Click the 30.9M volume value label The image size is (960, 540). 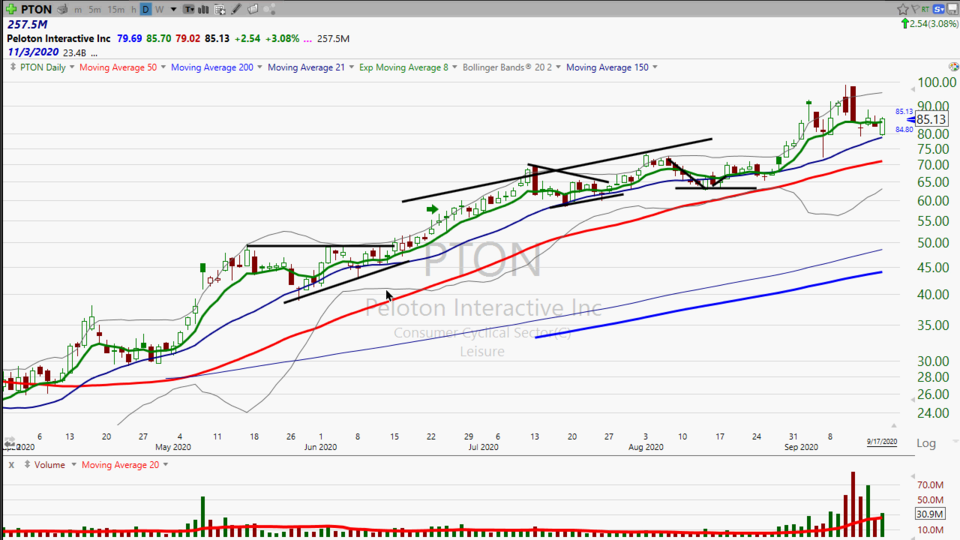[929, 514]
